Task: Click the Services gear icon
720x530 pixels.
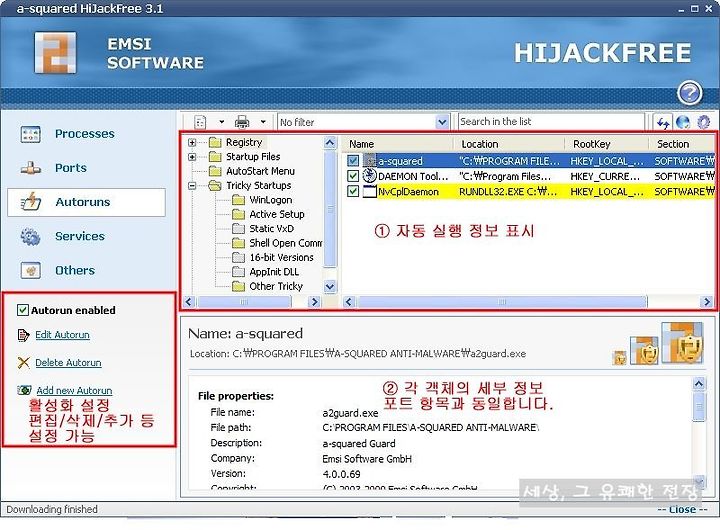Action: [30, 236]
